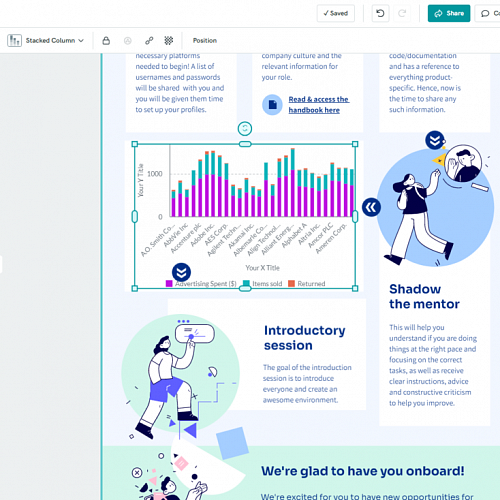Click the transparency grid icon in toolbar
The image size is (500, 500).
click(x=169, y=40)
